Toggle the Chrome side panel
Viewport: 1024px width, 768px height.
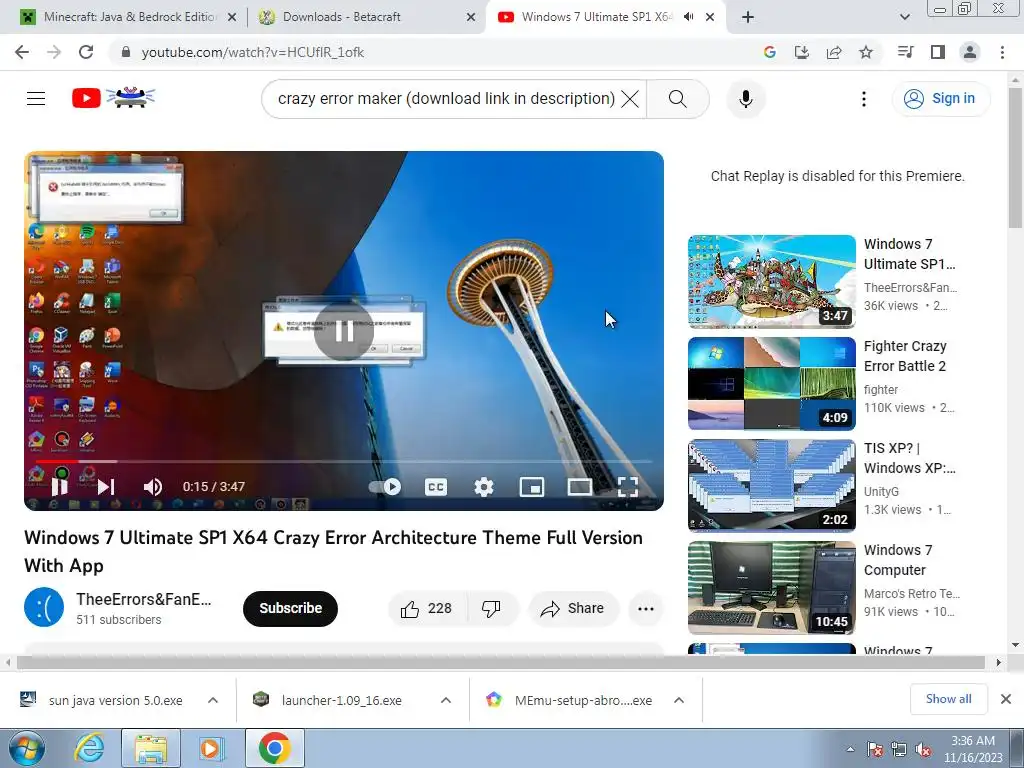click(x=938, y=52)
